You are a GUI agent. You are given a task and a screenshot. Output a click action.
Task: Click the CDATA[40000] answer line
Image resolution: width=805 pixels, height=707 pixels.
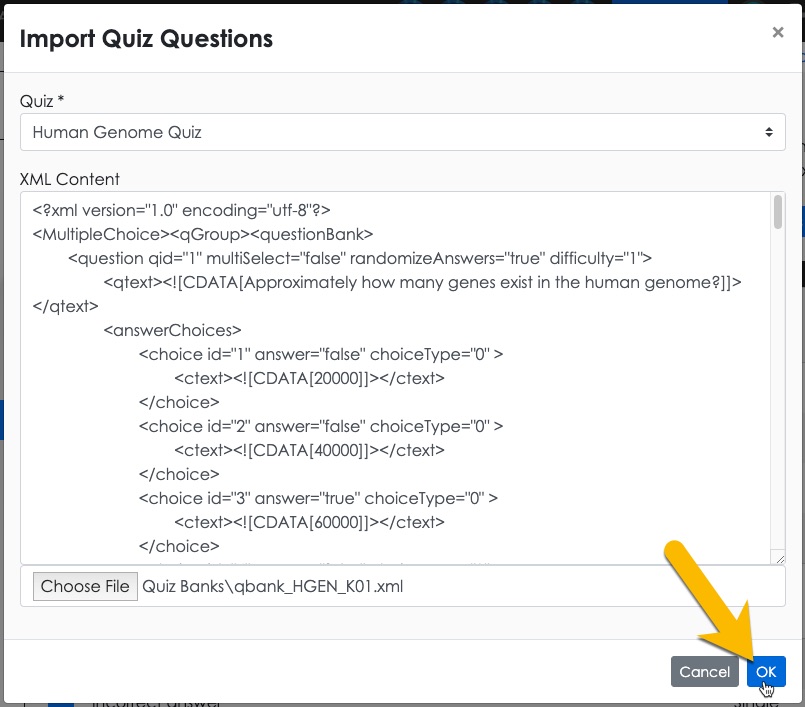coord(309,450)
